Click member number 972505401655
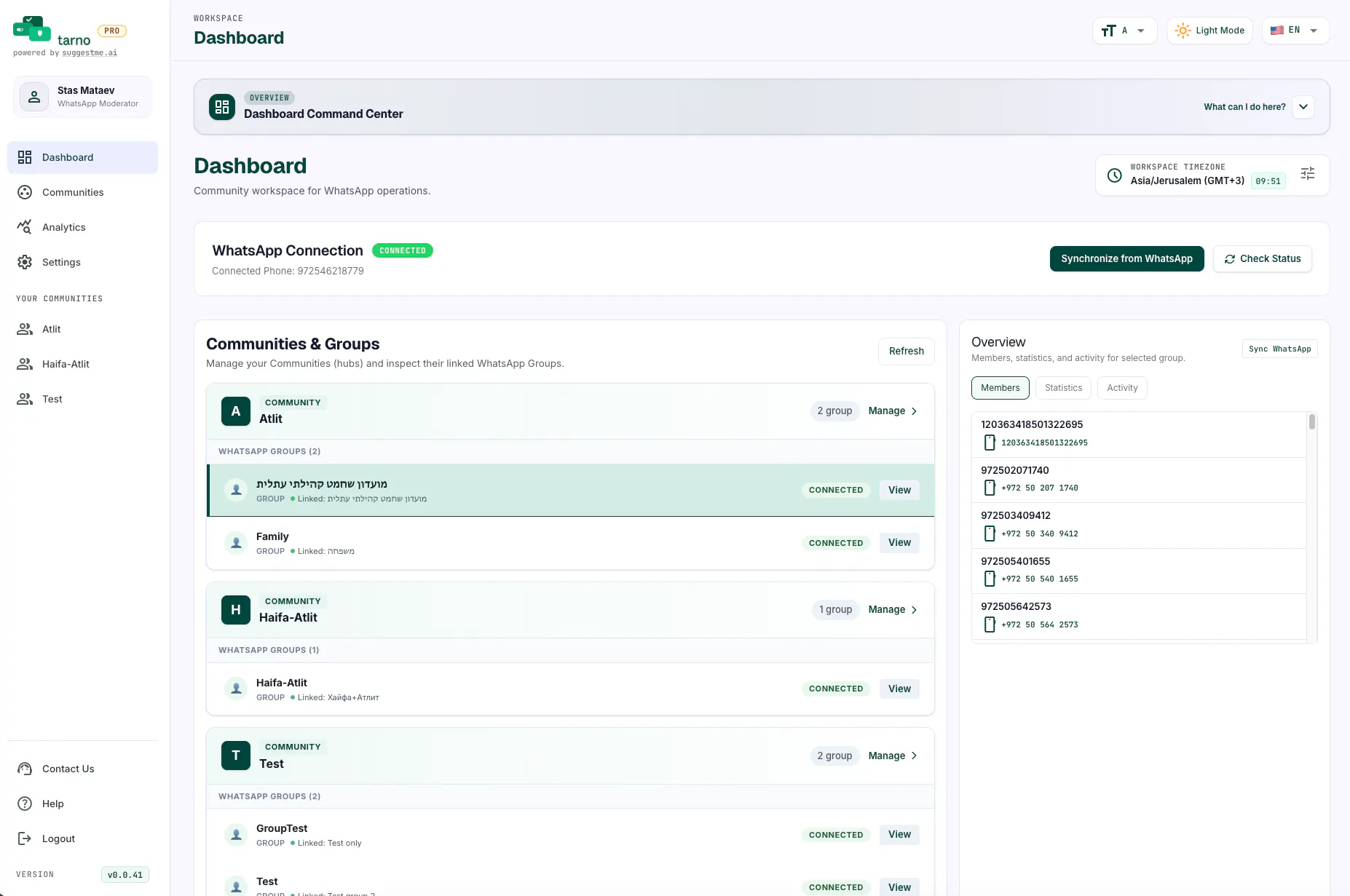 pos(1015,561)
